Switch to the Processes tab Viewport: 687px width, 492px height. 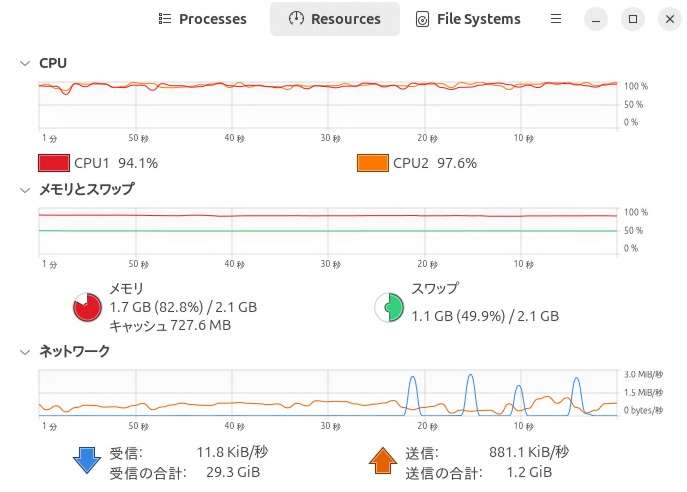point(202,19)
